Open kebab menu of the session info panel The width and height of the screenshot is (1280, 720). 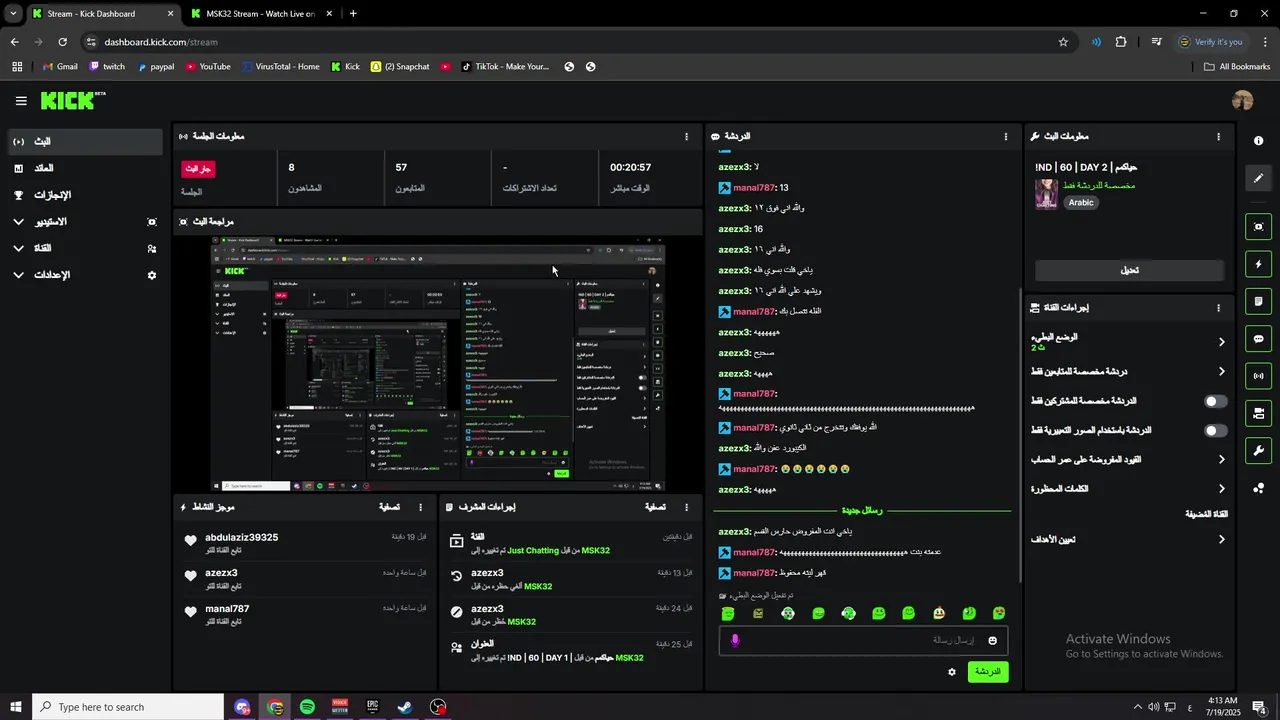[686, 136]
